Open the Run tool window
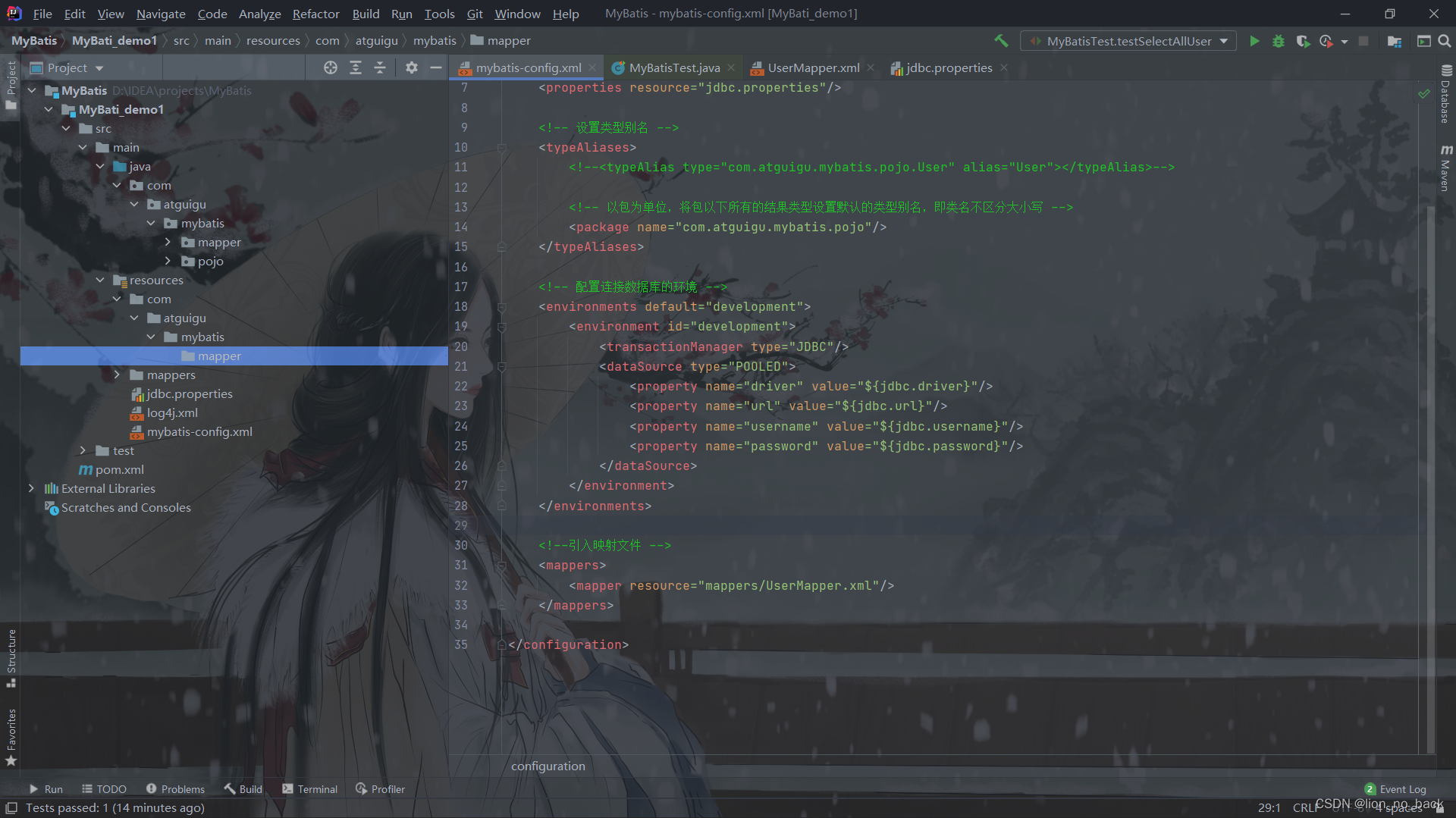1456x818 pixels. point(45,788)
